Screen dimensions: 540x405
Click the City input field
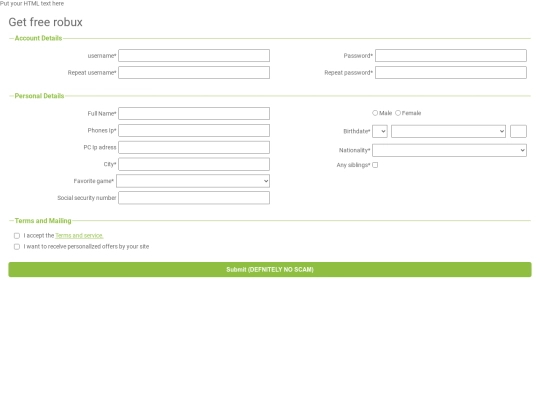coord(194,164)
